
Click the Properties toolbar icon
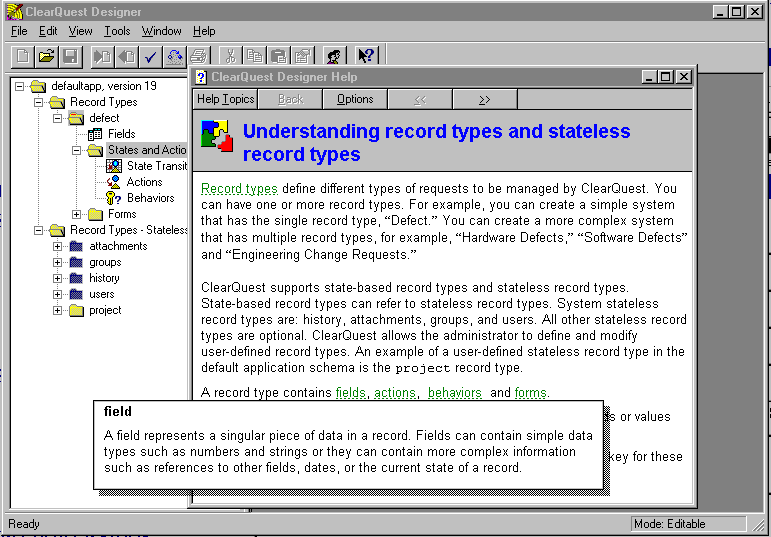[302, 57]
